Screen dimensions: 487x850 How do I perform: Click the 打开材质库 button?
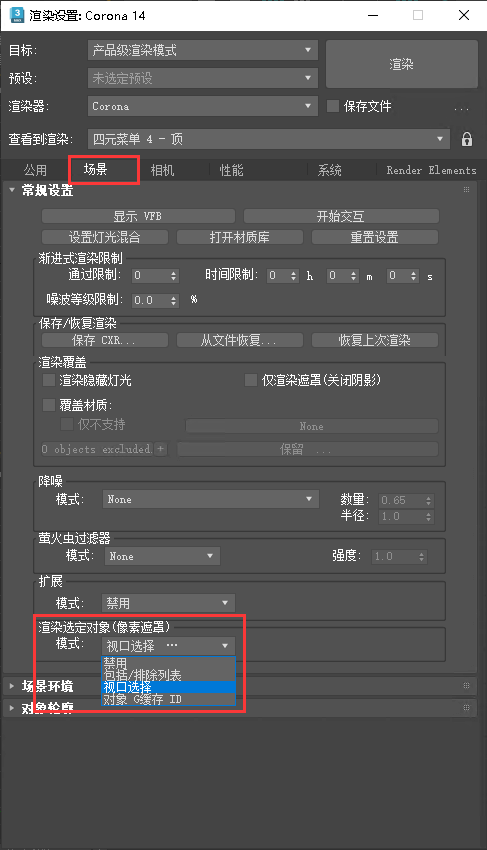(x=240, y=237)
